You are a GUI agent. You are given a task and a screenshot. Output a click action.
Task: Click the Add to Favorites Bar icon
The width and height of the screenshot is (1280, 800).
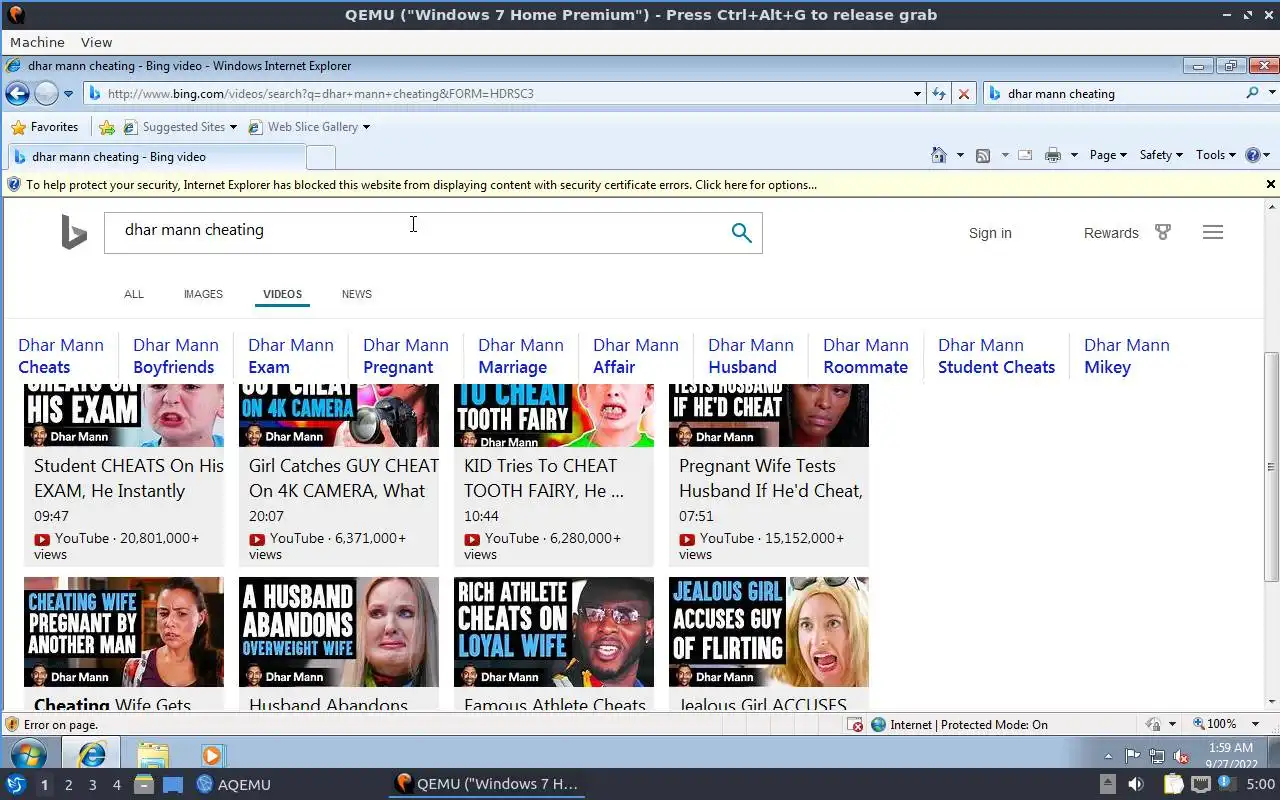[107, 127]
